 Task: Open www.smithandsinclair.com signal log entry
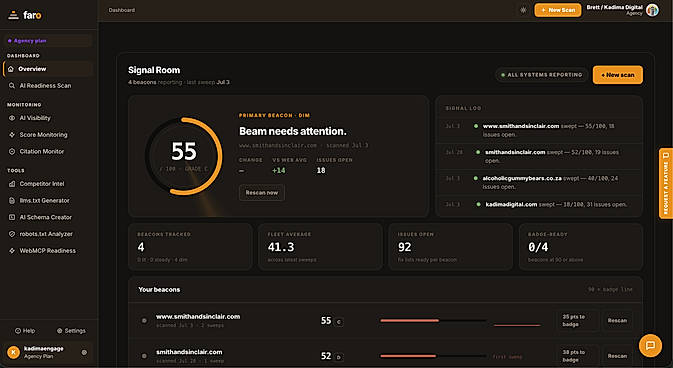[539, 130]
